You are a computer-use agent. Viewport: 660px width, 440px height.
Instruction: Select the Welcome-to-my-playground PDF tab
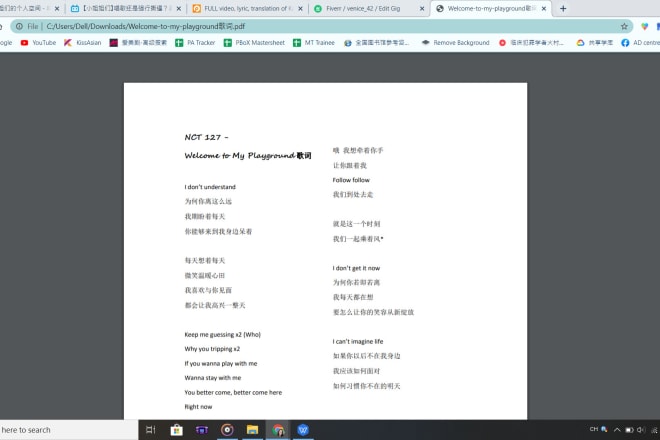pos(486,8)
